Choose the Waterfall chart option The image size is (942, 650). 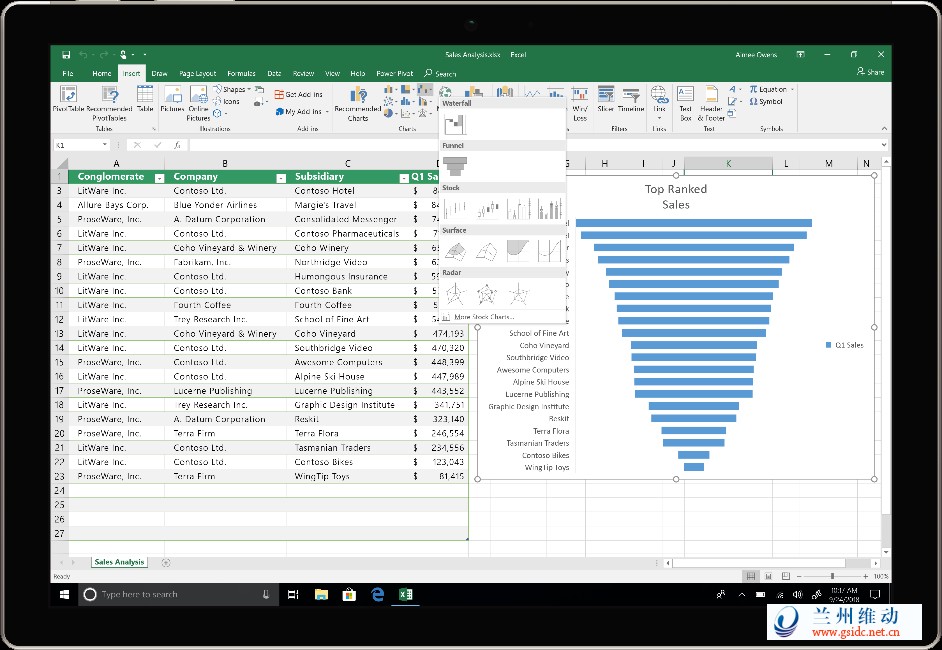tap(456, 124)
